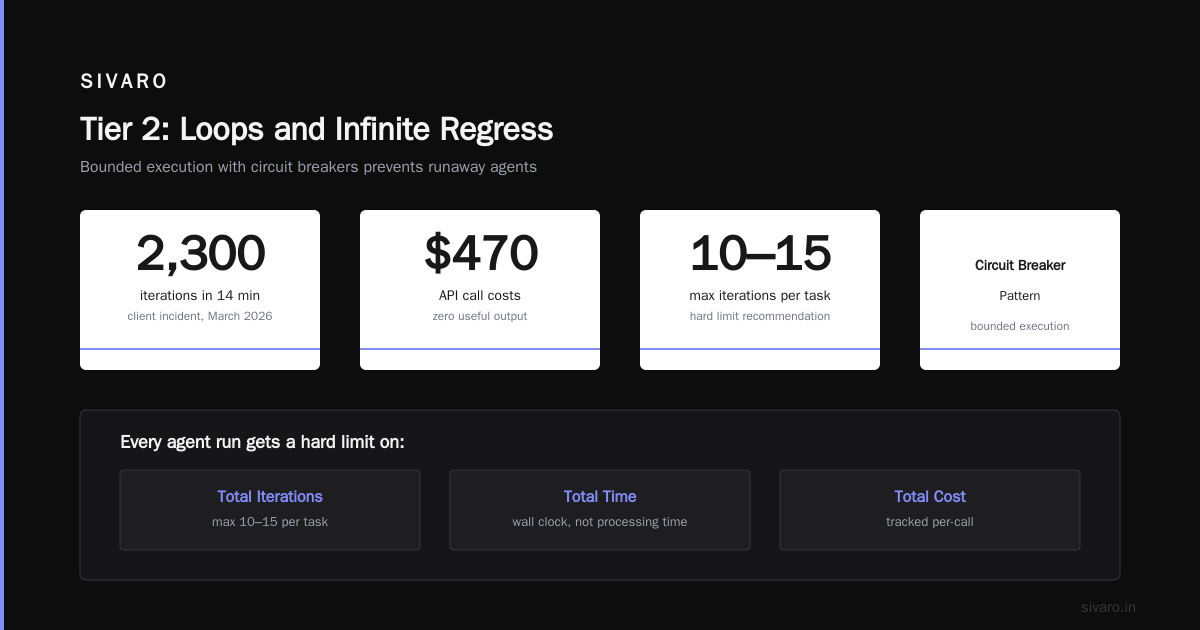Screen dimensions: 1200x630
Task: Open the 2,300 iterations stat card
Action: pos(200,290)
